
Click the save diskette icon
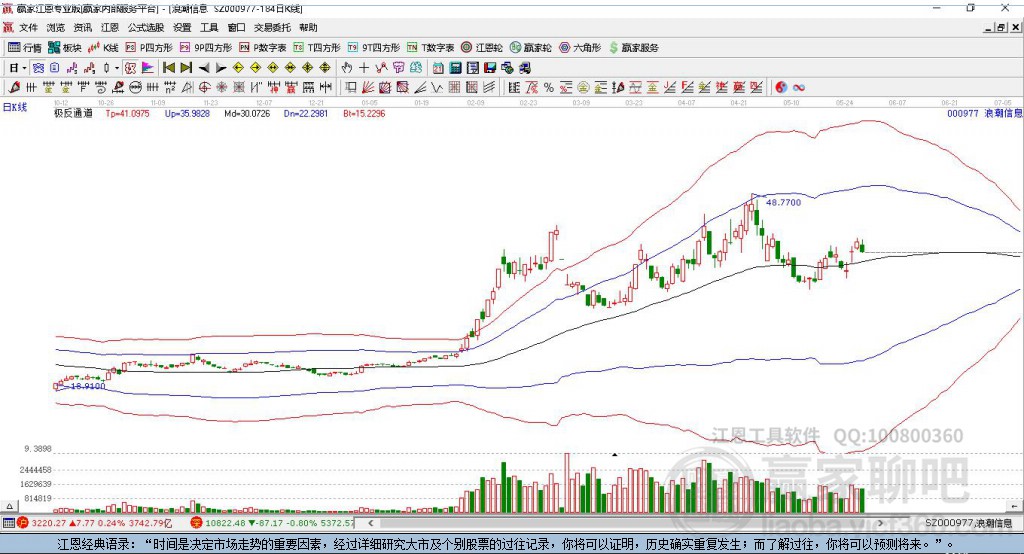click(x=490, y=68)
